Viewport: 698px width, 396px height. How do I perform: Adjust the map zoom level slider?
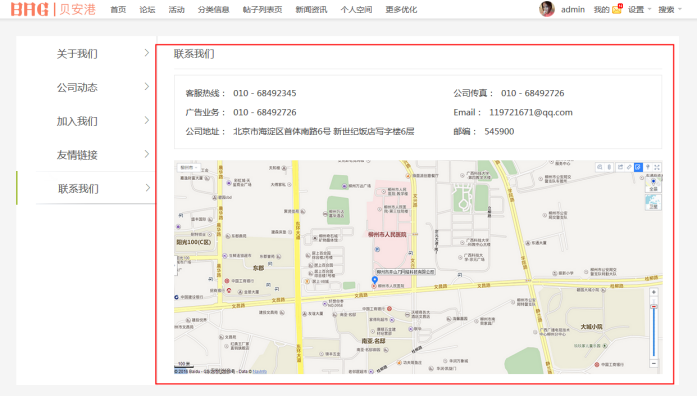click(x=653, y=307)
